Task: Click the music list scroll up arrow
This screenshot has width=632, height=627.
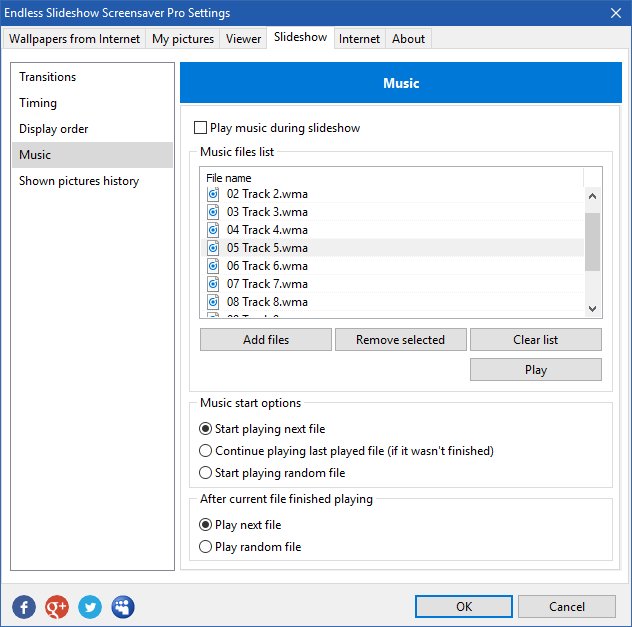Action: click(x=592, y=197)
